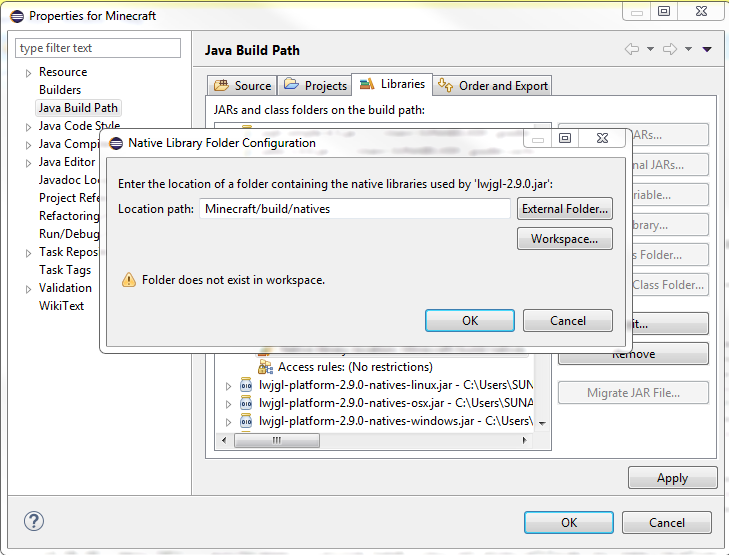This screenshot has height=555, width=729.
Task: Expand the Validation tree node
Action: tap(28, 289)
